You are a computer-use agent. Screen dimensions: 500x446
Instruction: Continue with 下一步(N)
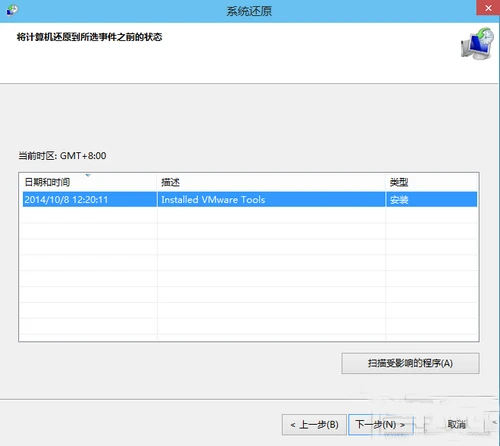[x=381, y=425]
